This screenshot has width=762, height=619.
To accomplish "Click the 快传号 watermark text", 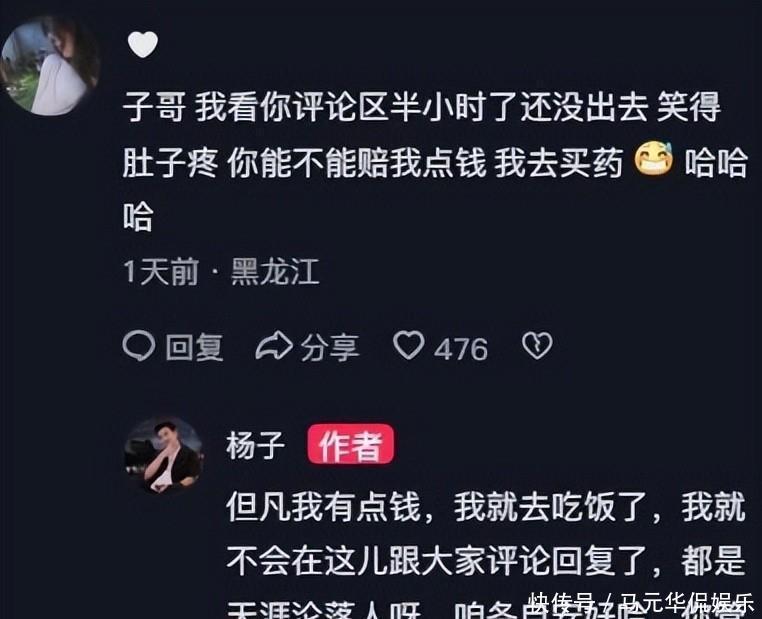I will coord(563,602).
